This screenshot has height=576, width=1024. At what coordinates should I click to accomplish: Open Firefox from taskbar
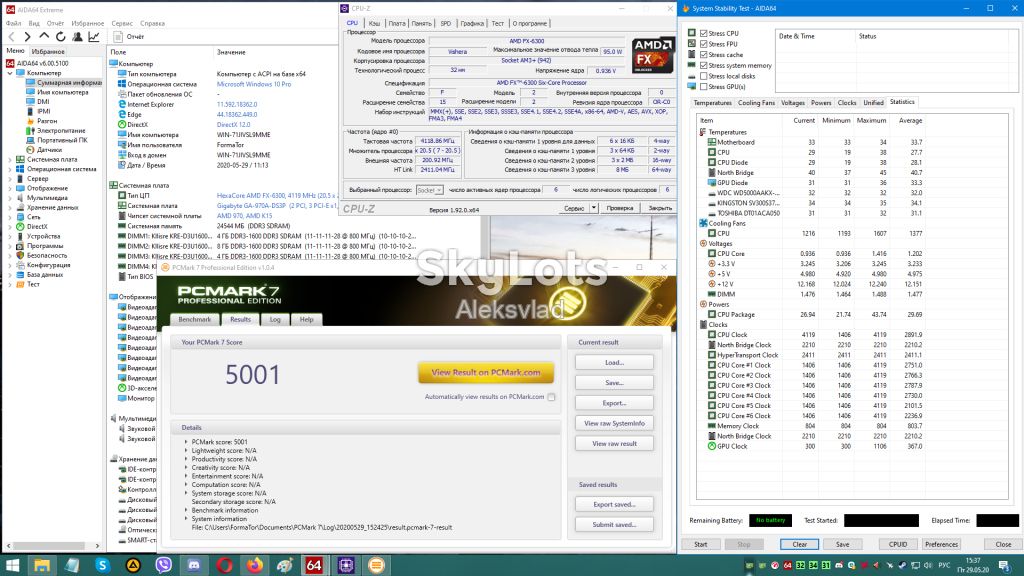click(x=255, y=565)
